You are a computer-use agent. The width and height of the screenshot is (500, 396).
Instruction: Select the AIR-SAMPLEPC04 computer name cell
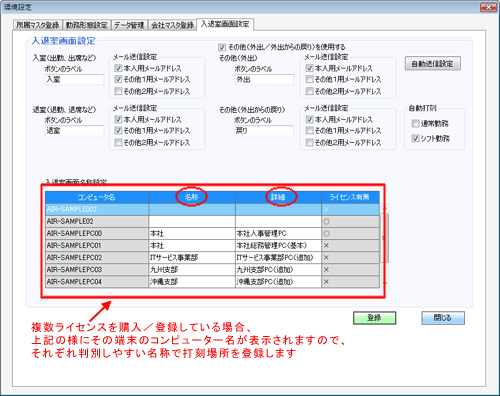point(97,282)
